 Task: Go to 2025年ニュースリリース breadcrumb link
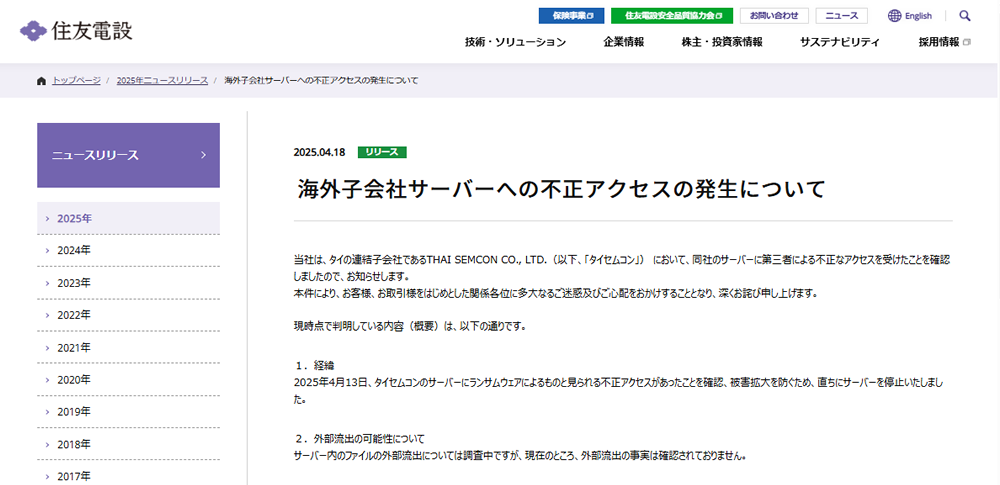[162, 80]
